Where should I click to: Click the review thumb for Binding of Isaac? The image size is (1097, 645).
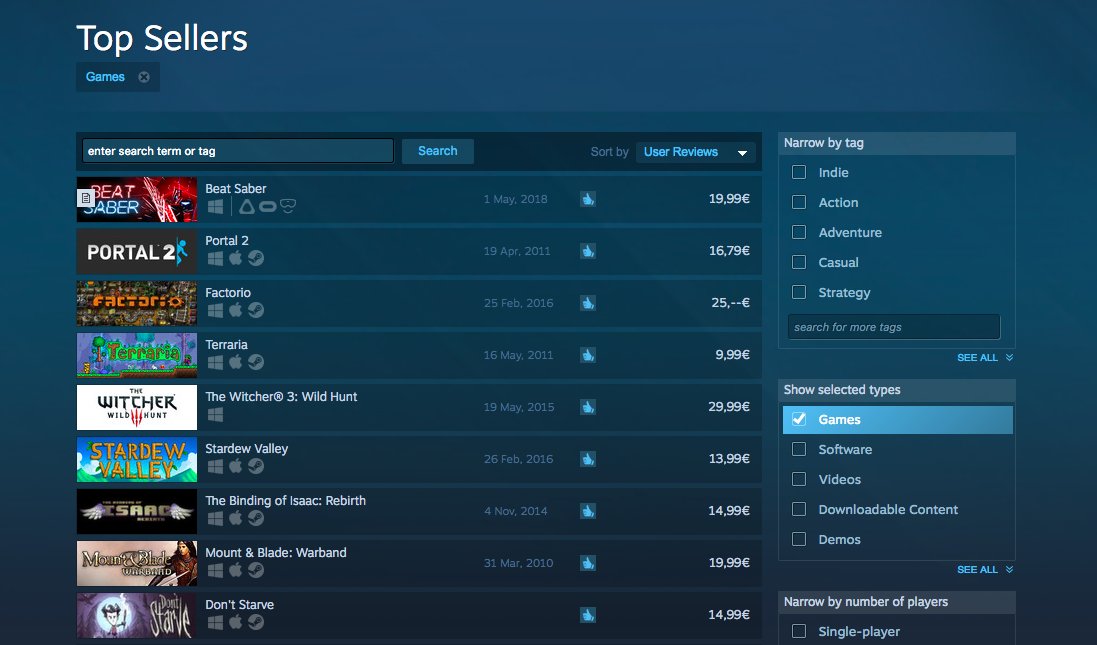[x=588, y=511]
